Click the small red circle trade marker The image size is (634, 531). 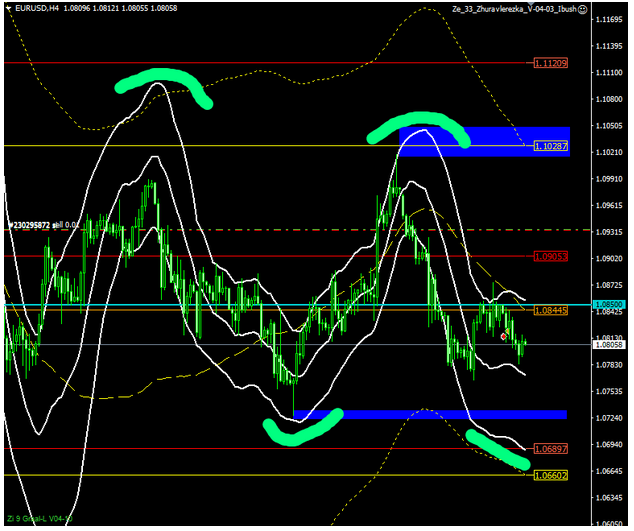(x=504, y=337)
